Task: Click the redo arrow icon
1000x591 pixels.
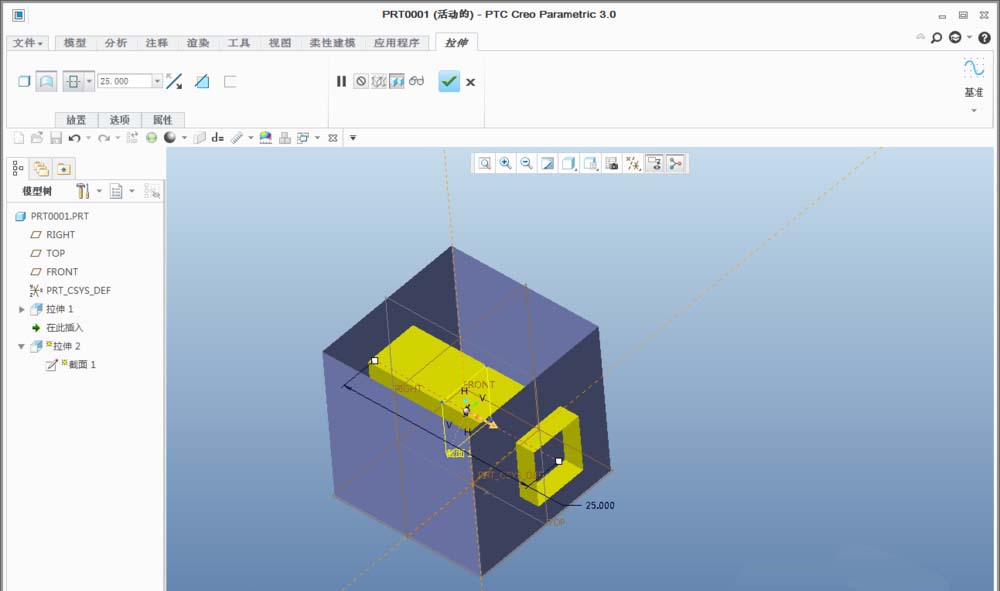Action: [x=104, y=138]
